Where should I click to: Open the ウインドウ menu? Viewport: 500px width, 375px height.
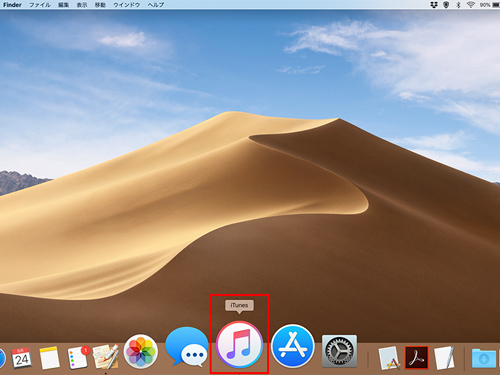click(126, 5)
